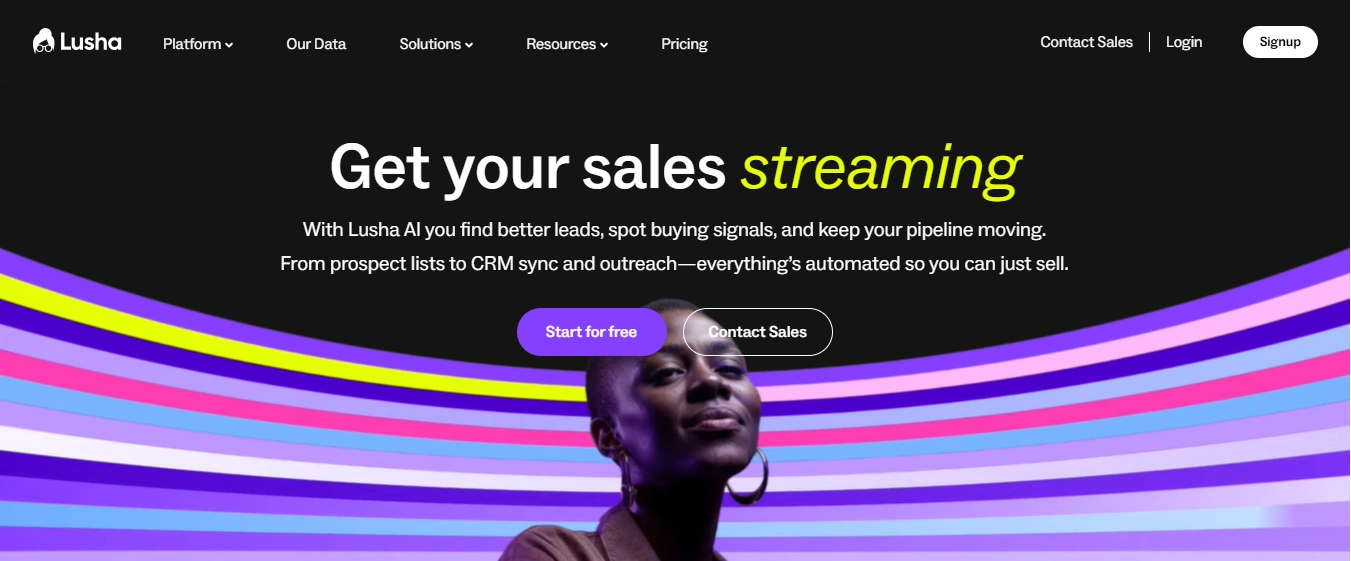The image size is (1351, 561).
Task: Open the Platform menu label
Action: coord(192,44)
